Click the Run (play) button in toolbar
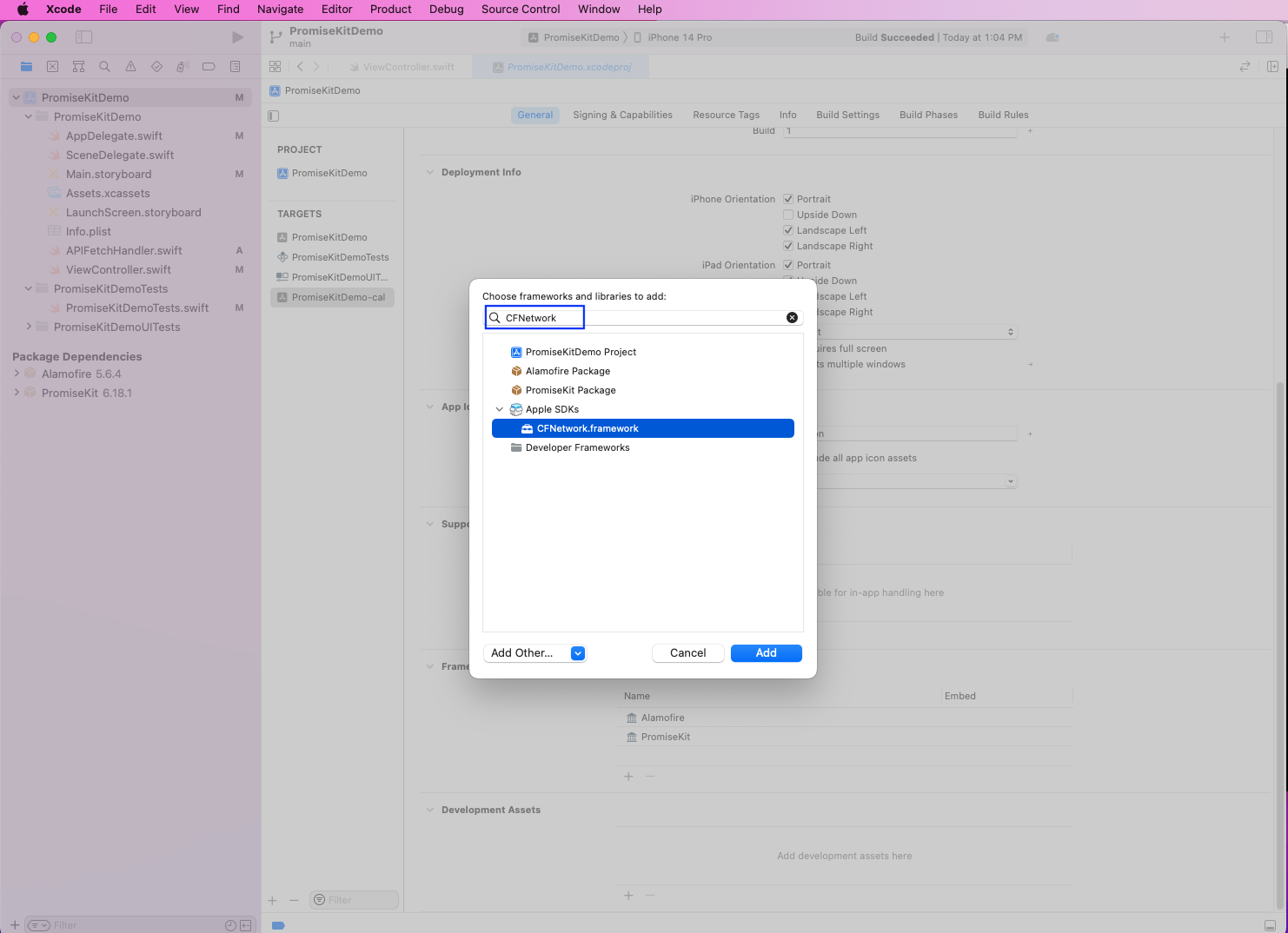Viewport: 1288px width, 933px height. (x=237, y=37)
